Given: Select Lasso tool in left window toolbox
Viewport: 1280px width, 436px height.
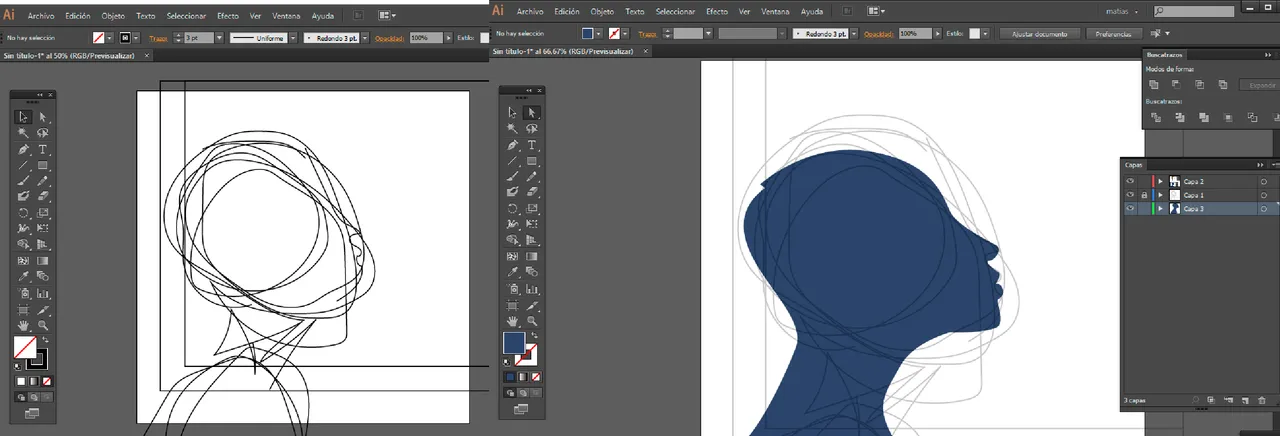Looking at the screenshot, I should pos(43,133).
